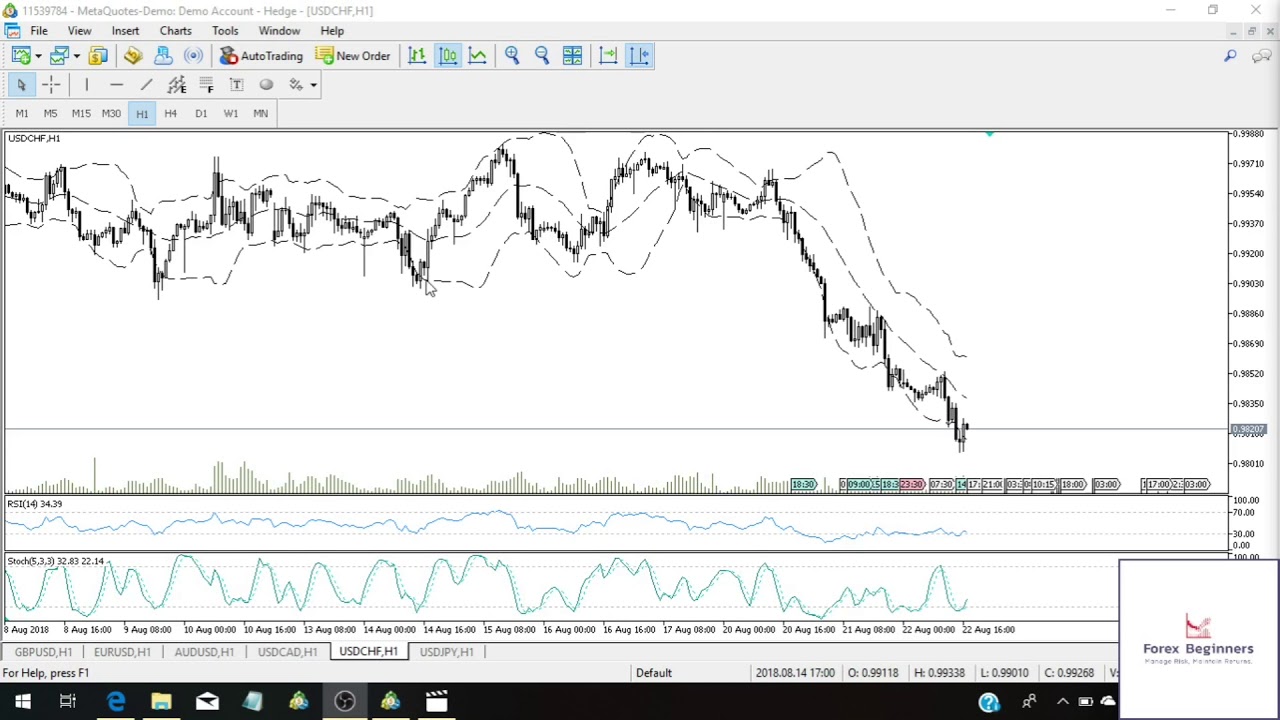The height and width of the screenshot is (720, 1280).
Task: Click the Default profile in status bar
Action: pos(654,673)
